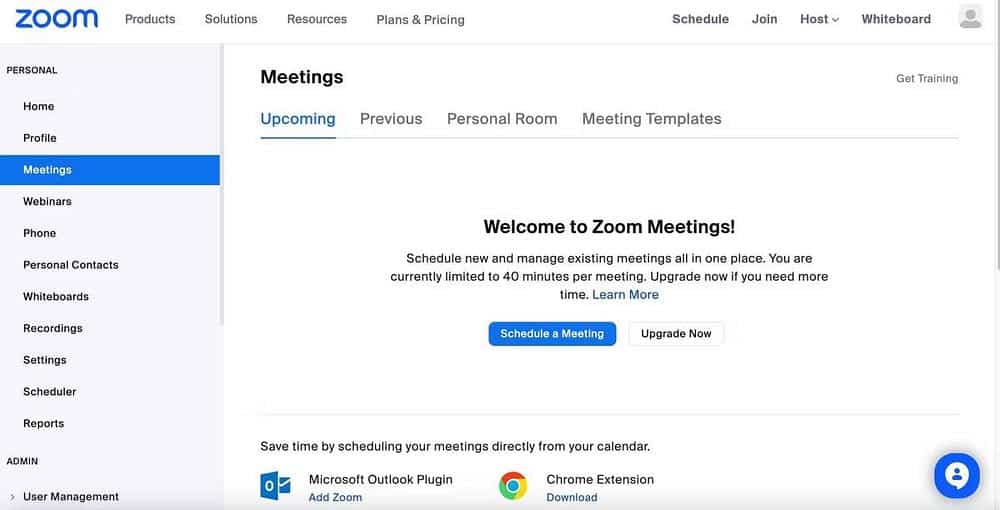Open the Solutions menu
This screenshot has height=510, width=1000.
(231, 19)
